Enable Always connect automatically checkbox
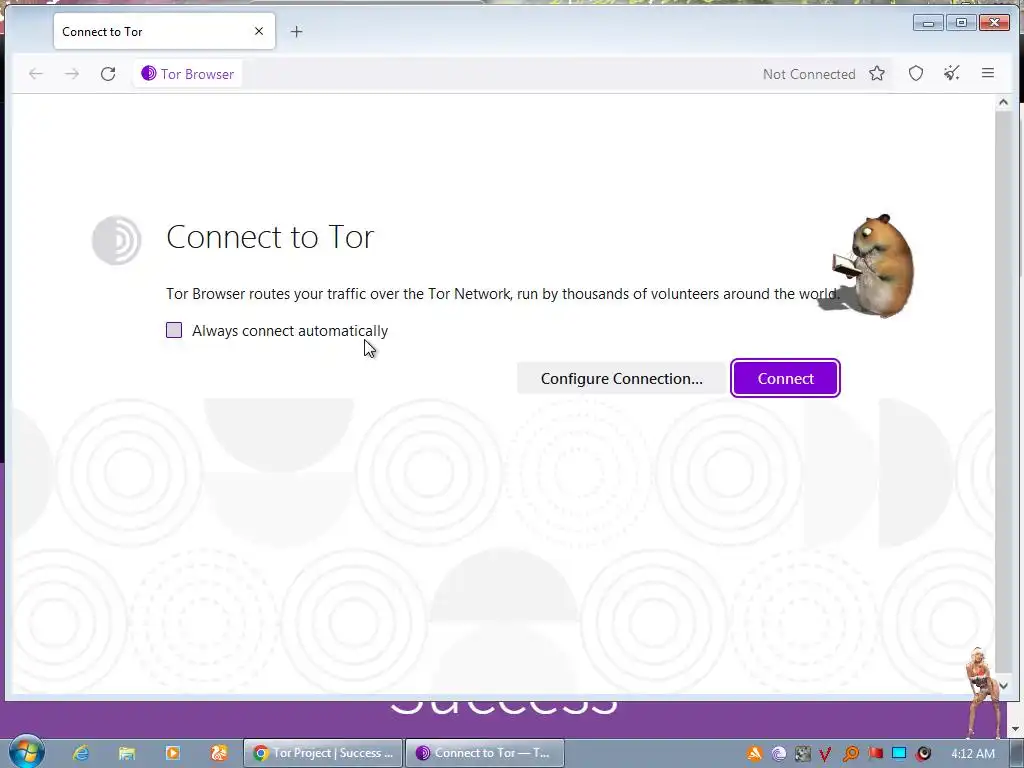This screenshot has height=768, width=1024. [174, 330]
